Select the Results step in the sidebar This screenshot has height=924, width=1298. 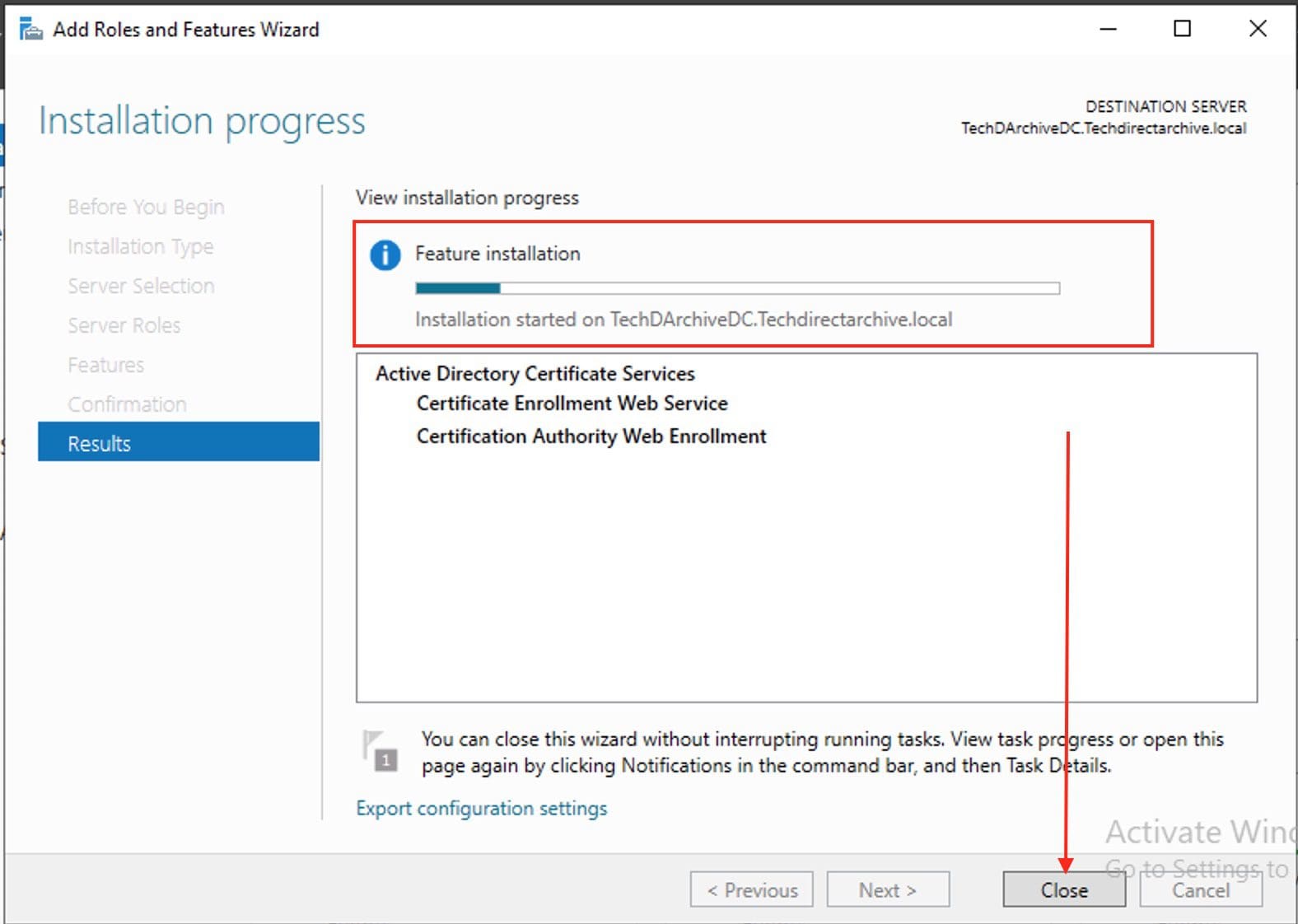click(x=100, y=444)
